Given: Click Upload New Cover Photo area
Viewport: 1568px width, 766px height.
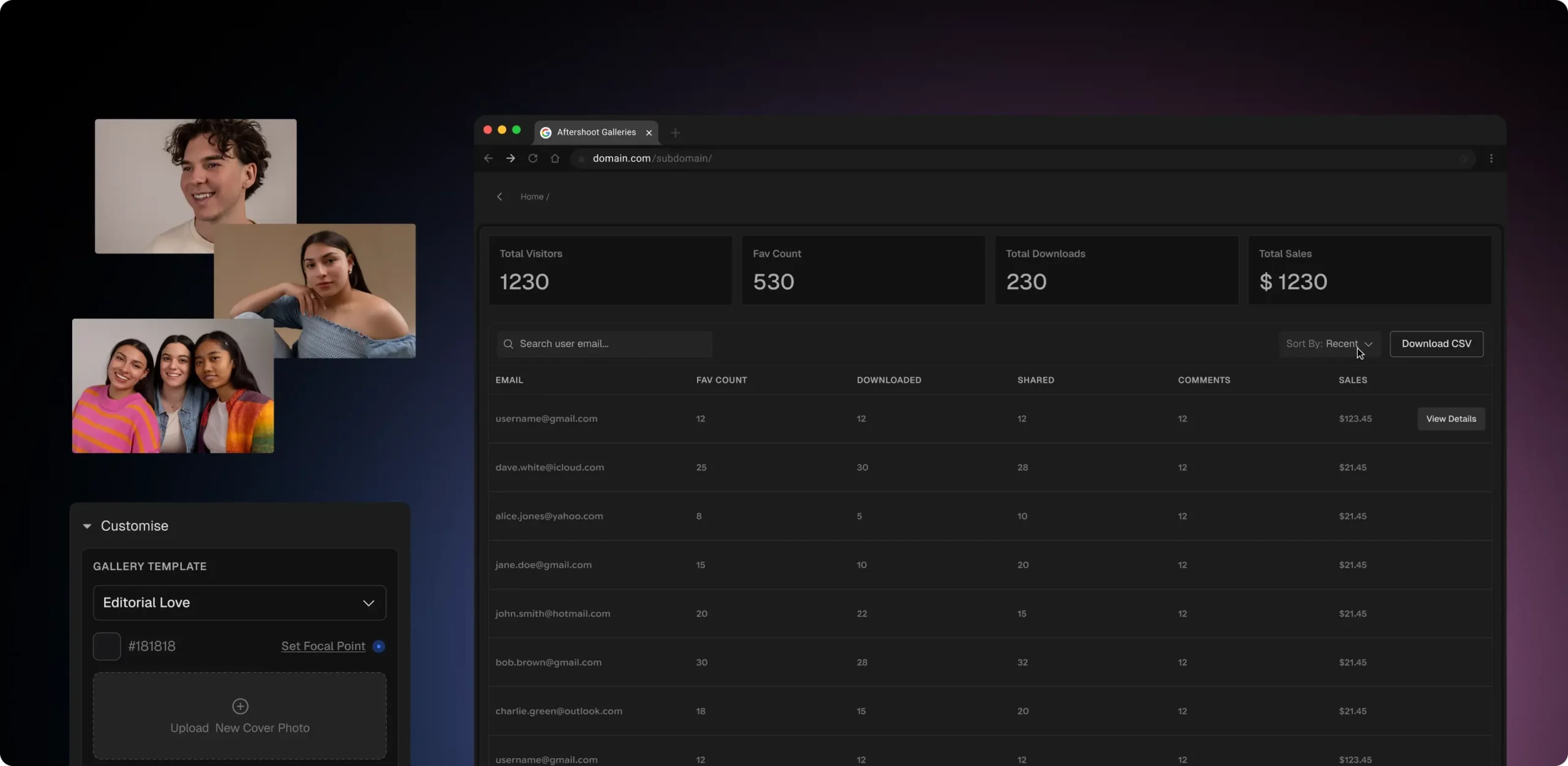Looking at the screenshot, I should (239, 716).
